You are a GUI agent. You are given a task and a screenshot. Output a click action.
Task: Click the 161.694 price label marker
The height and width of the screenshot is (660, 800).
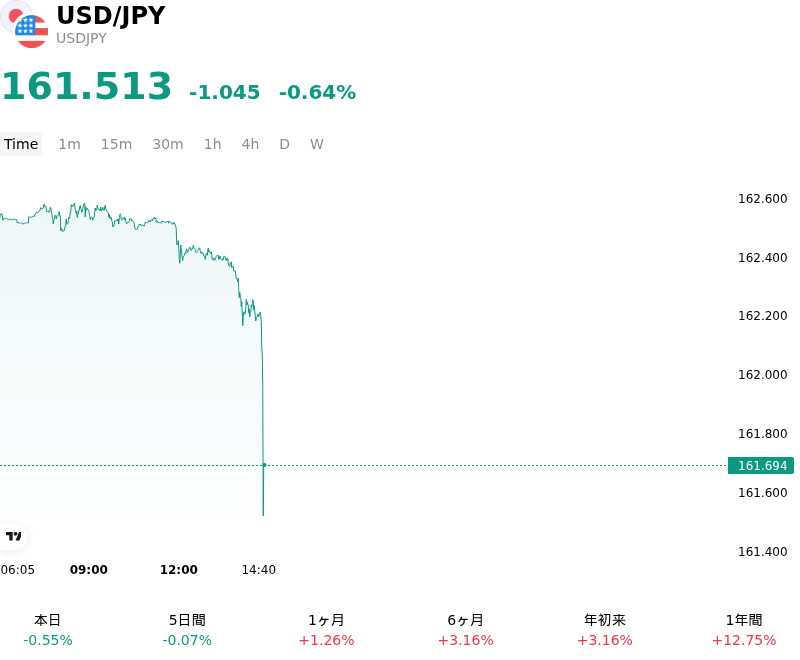point(760,465)
